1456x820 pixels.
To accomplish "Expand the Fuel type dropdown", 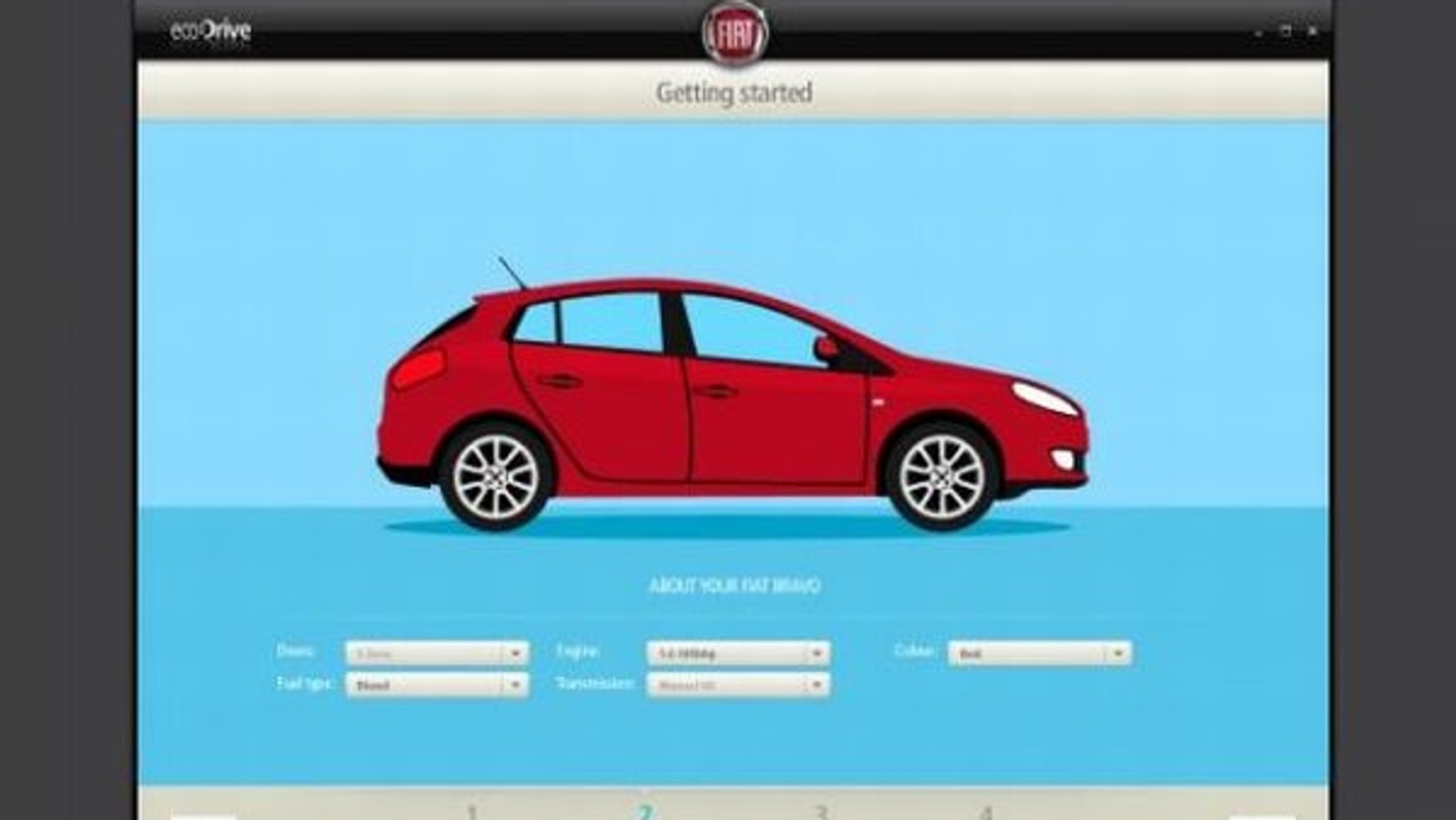I will click(437, 685).
